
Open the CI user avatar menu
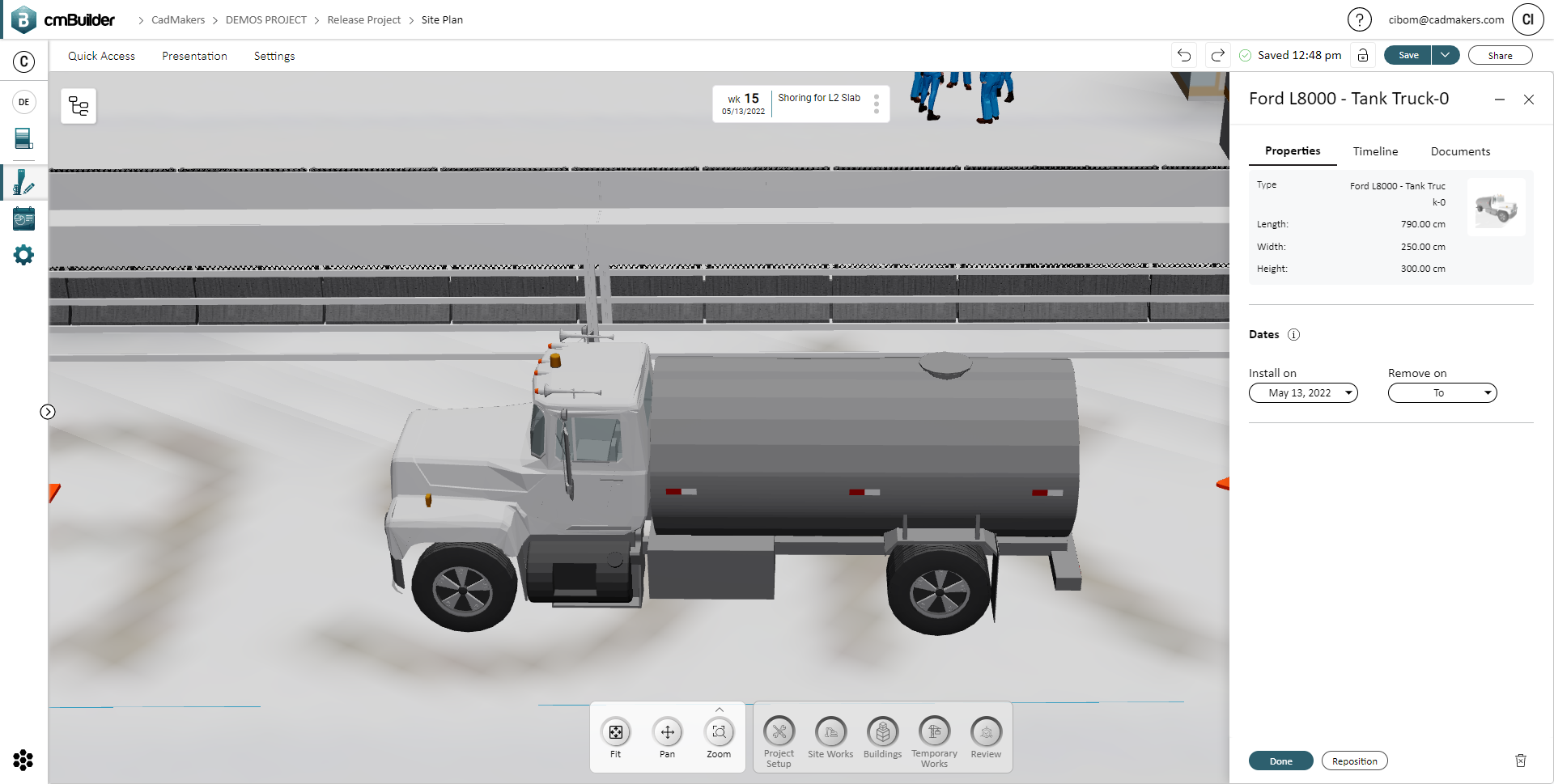click(1528, 19)
